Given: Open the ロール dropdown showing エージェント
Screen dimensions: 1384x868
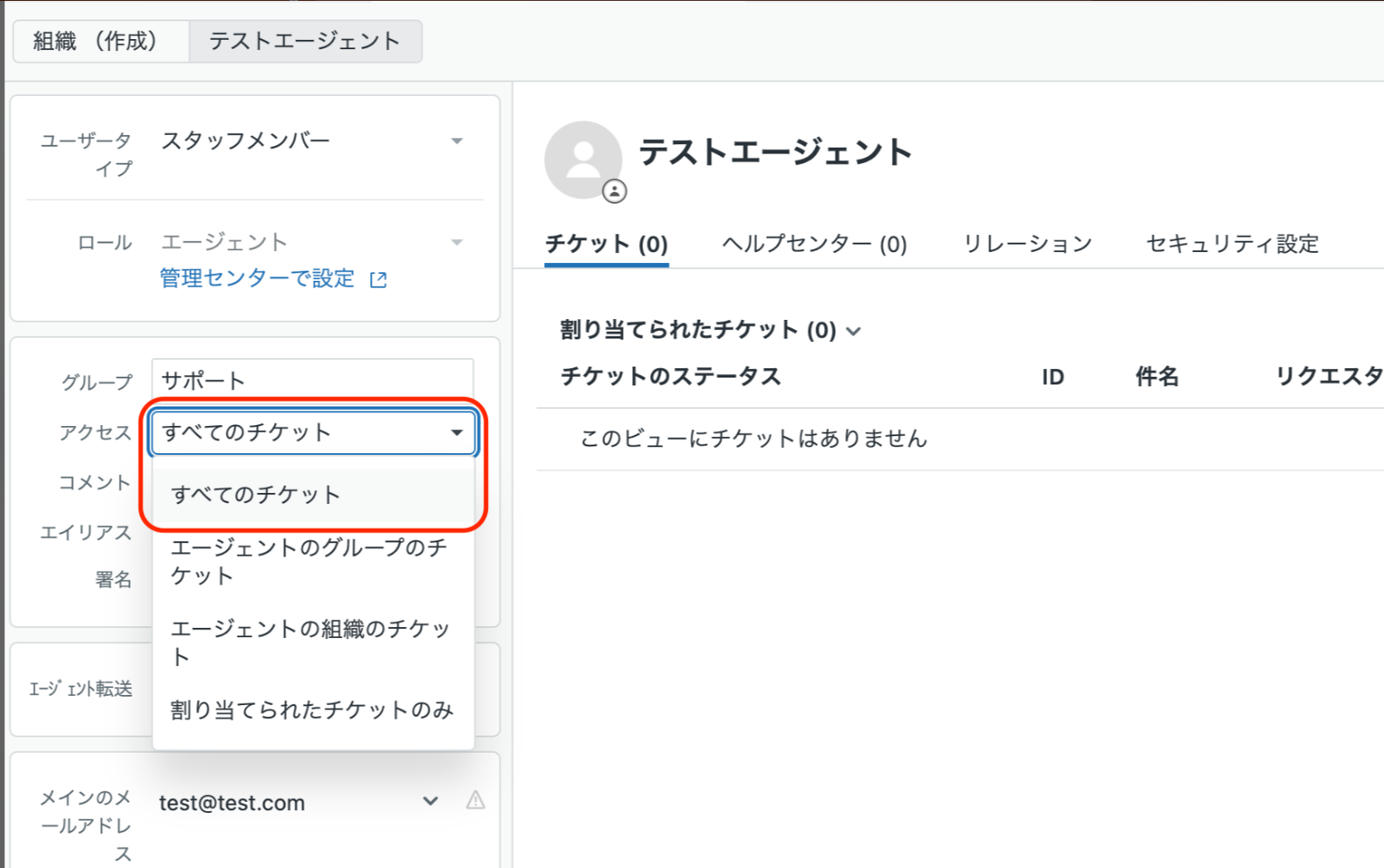Looking at the screenshot, I should (312, 243).
